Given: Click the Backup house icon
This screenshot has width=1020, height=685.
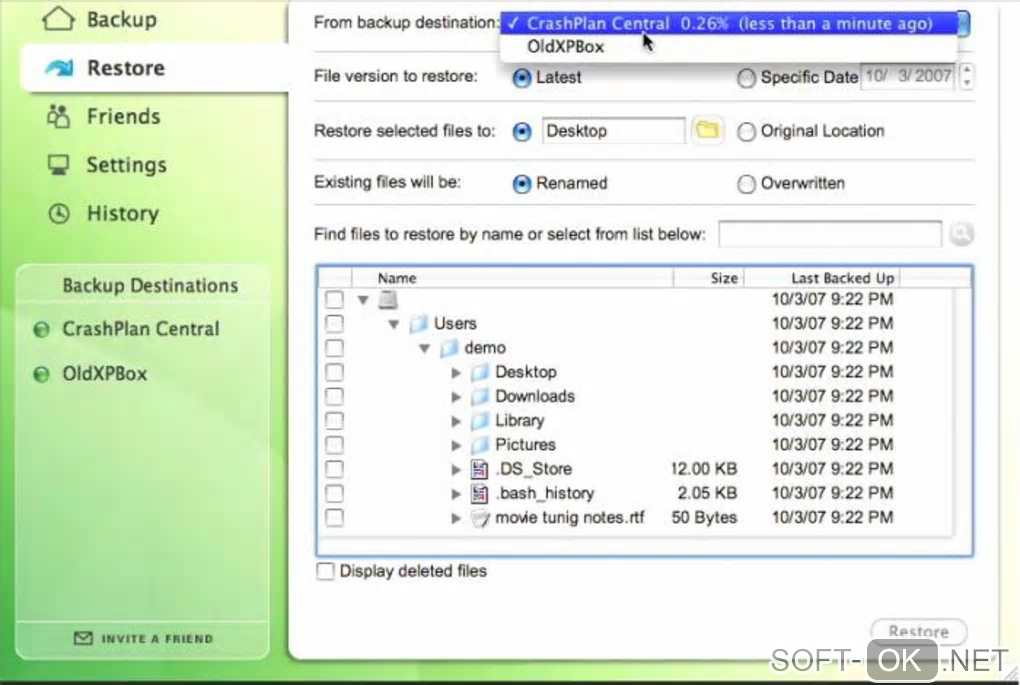Looking at the screenshot, I should click(59, 19).
